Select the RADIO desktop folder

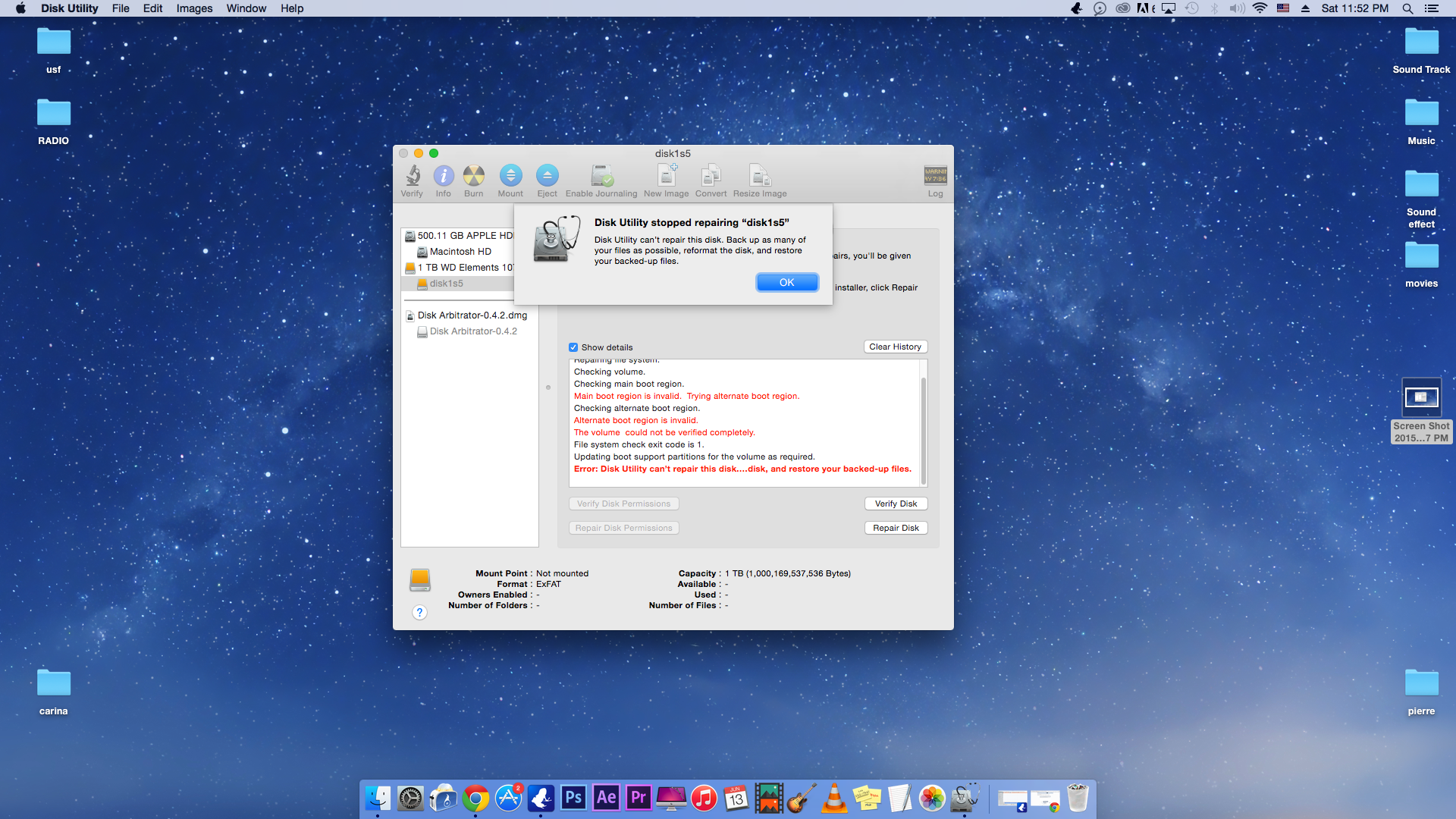pyautogui.click(x=53, y=121)
